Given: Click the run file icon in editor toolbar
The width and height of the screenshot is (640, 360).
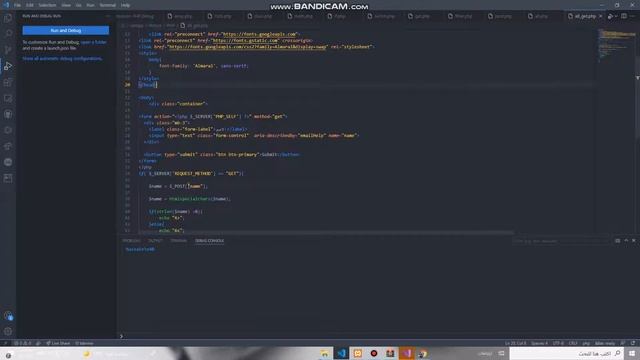Looking at the screenshot, I should 610,16.
